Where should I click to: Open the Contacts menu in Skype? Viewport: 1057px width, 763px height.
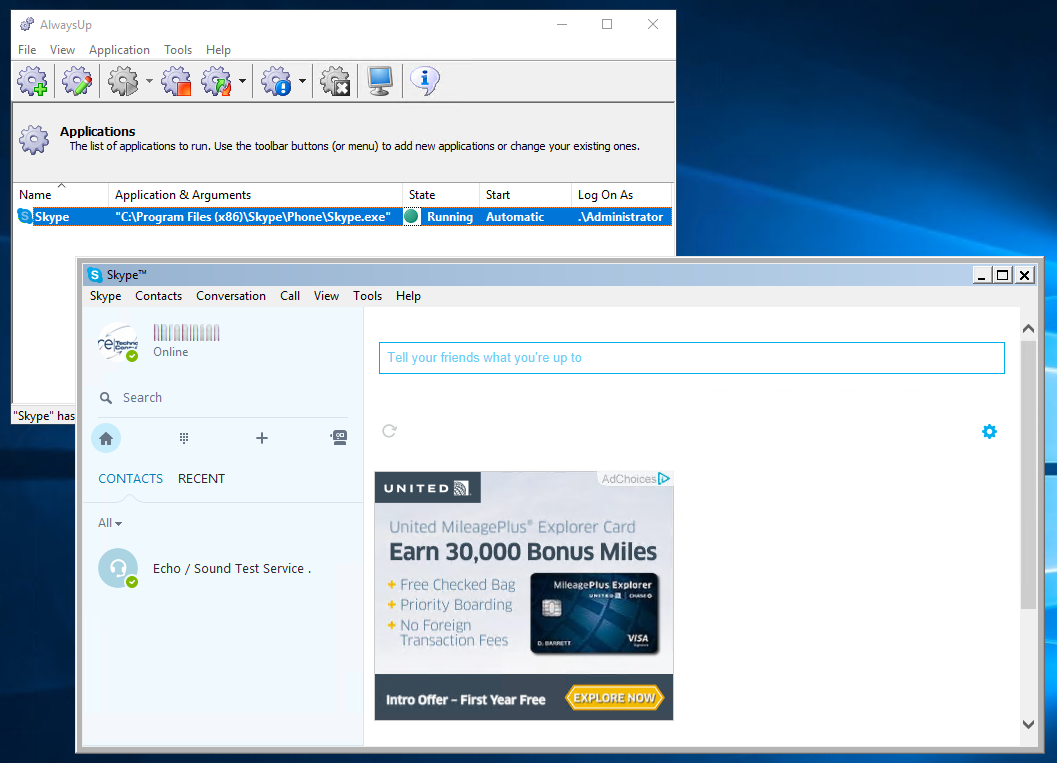pos(158,296)
